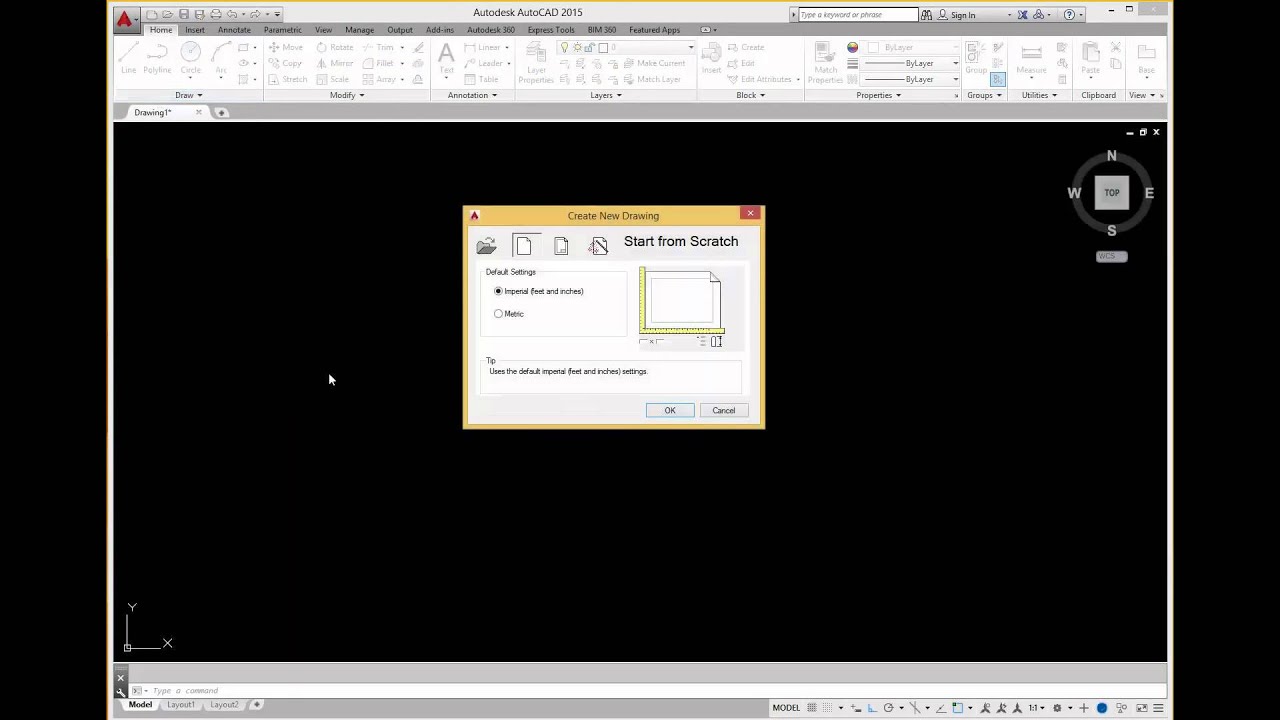This screenshot has height=720, width=1280.
Task: Click Sign In link
Action: [x=963, y=15]
